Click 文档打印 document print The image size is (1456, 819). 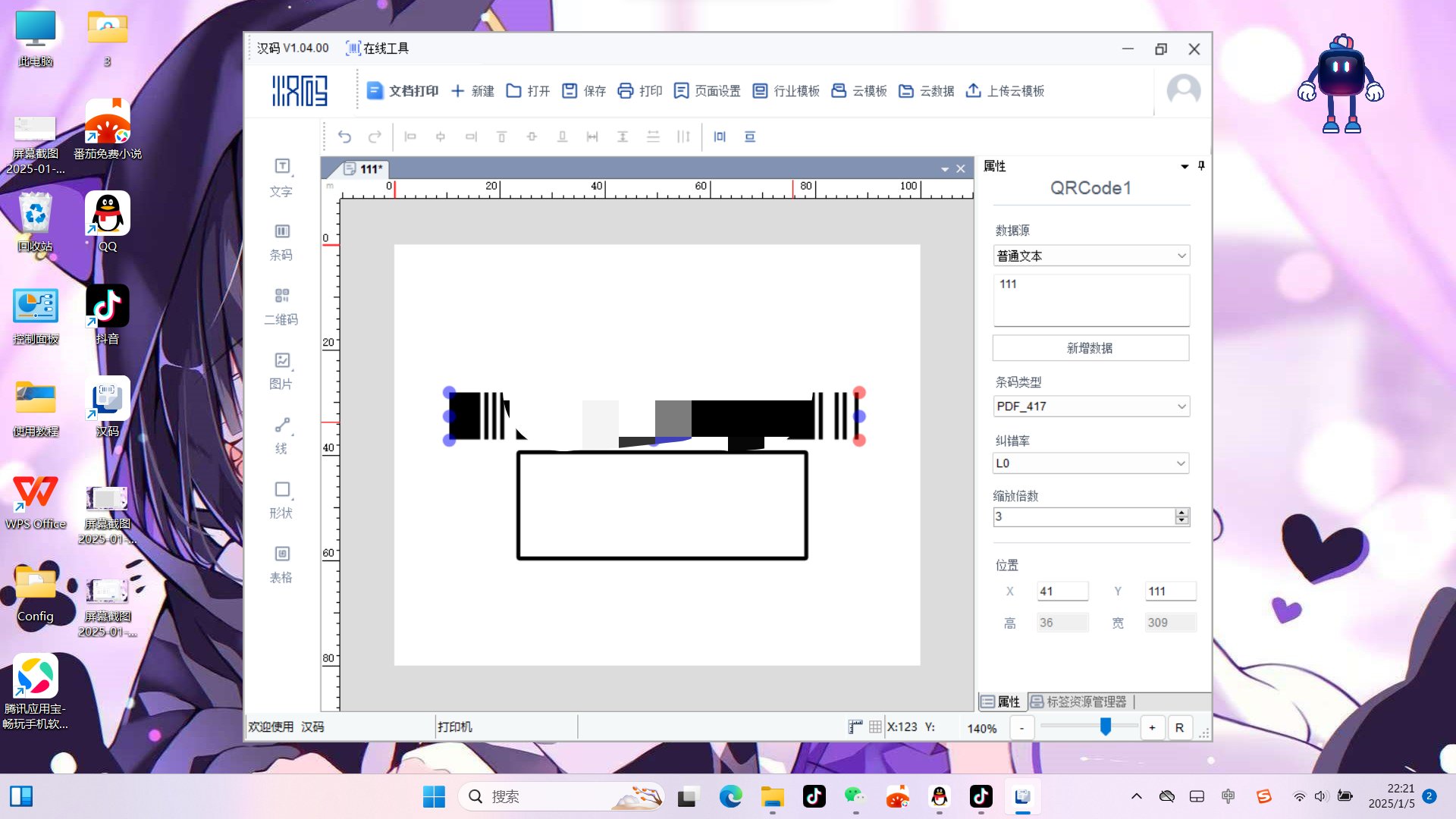403,91
